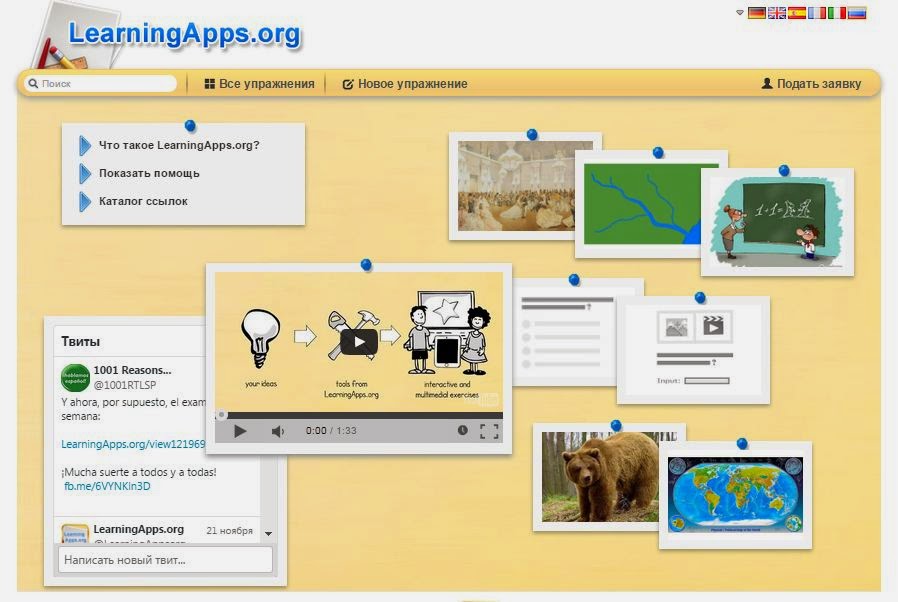Open Новое упражнение menu
Screen dimensions: 898x602
pos(405,84)
